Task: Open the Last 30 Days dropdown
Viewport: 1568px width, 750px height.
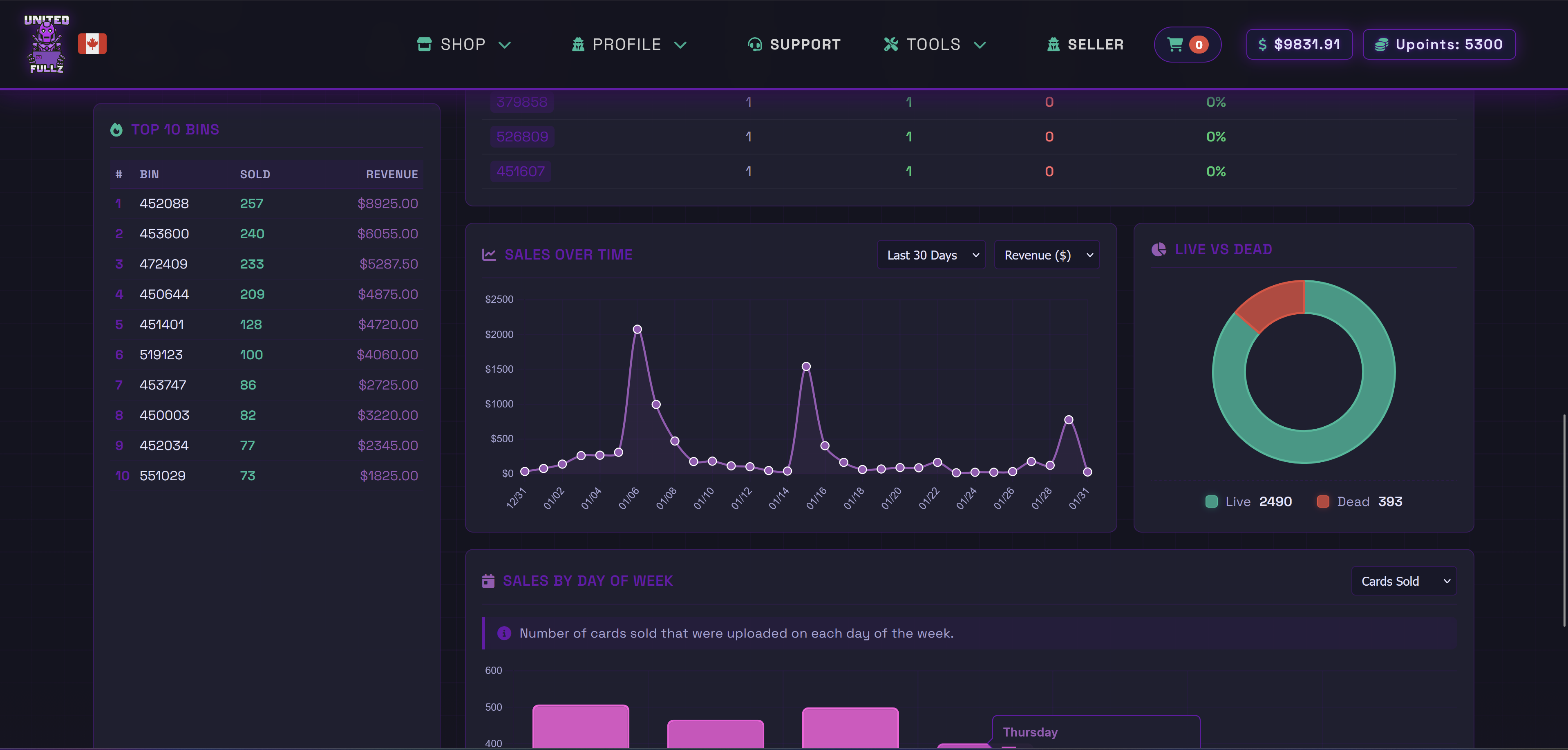Action: pos(931,255)
